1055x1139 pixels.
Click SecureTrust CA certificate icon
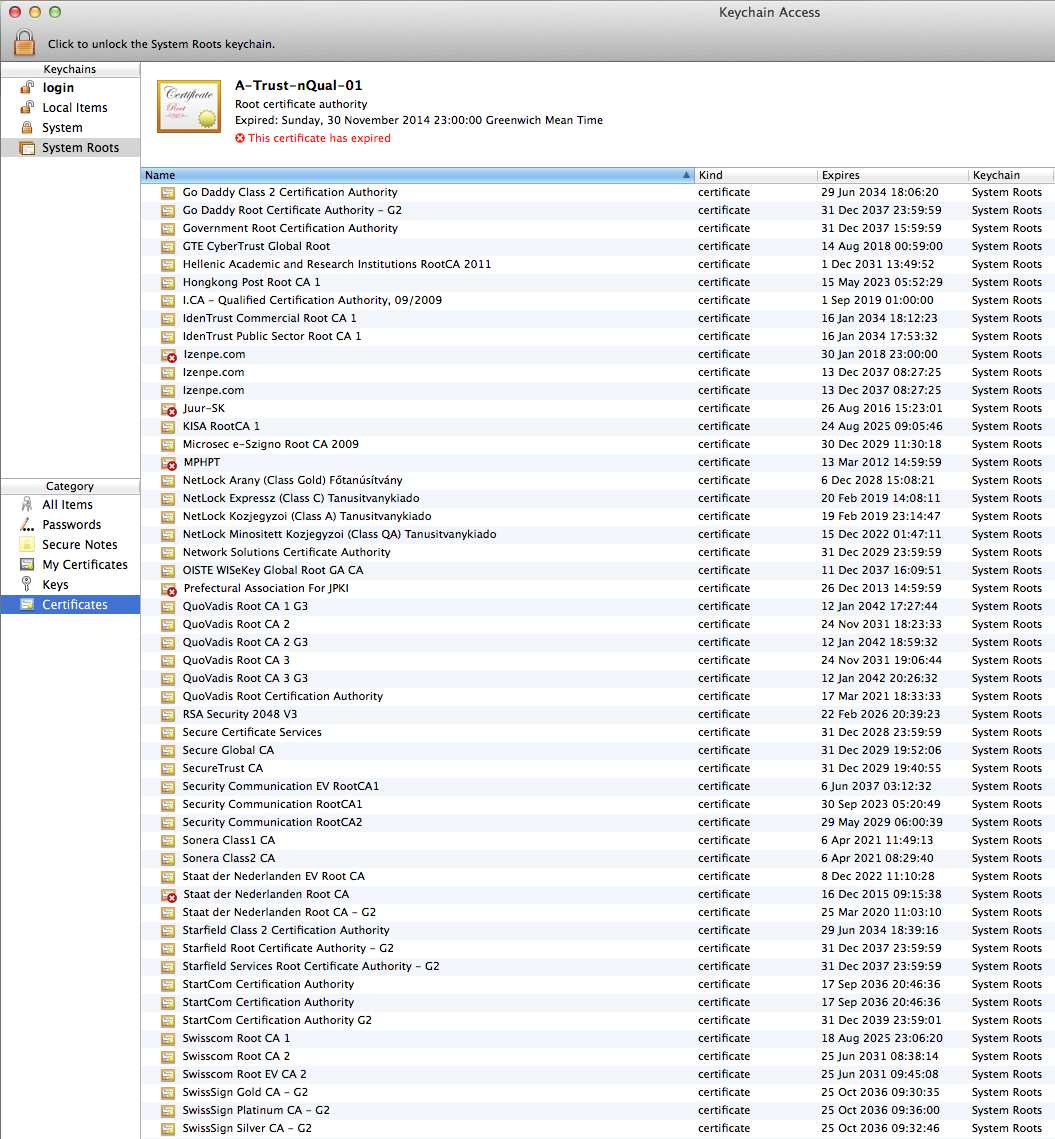pyautogui.click(x=168, y=769)
